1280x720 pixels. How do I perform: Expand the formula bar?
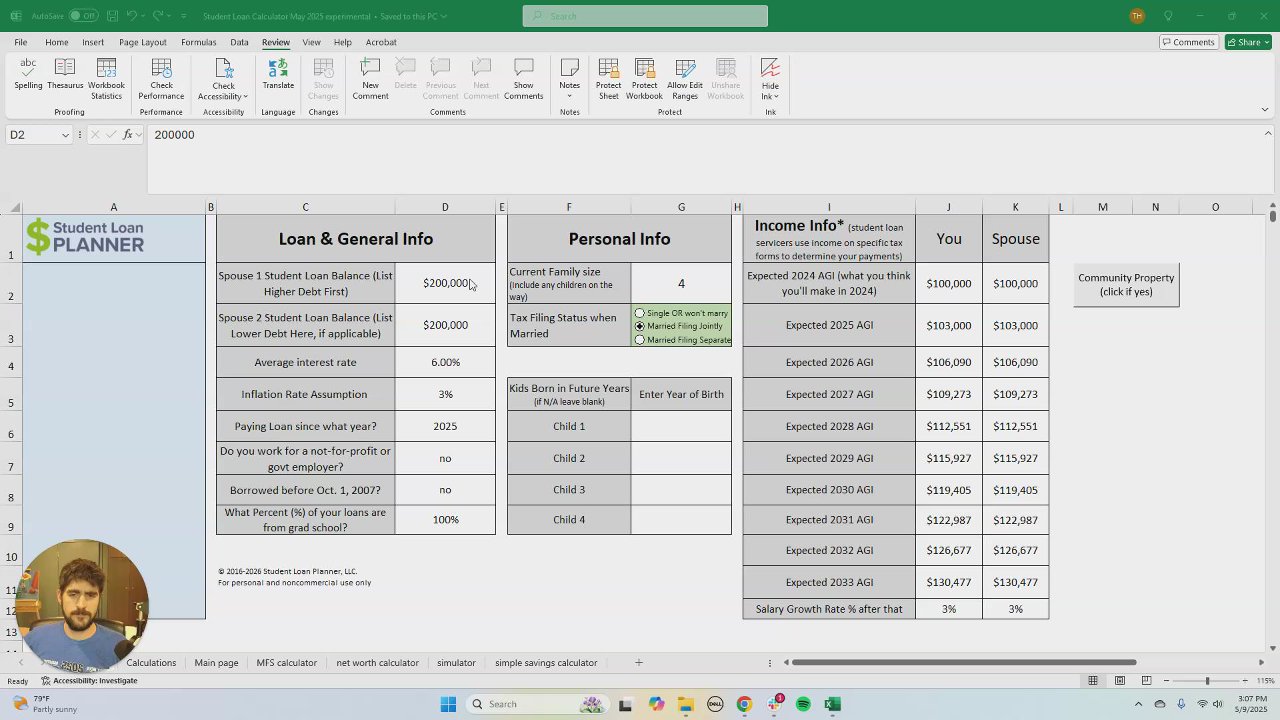click(1268, 133)
